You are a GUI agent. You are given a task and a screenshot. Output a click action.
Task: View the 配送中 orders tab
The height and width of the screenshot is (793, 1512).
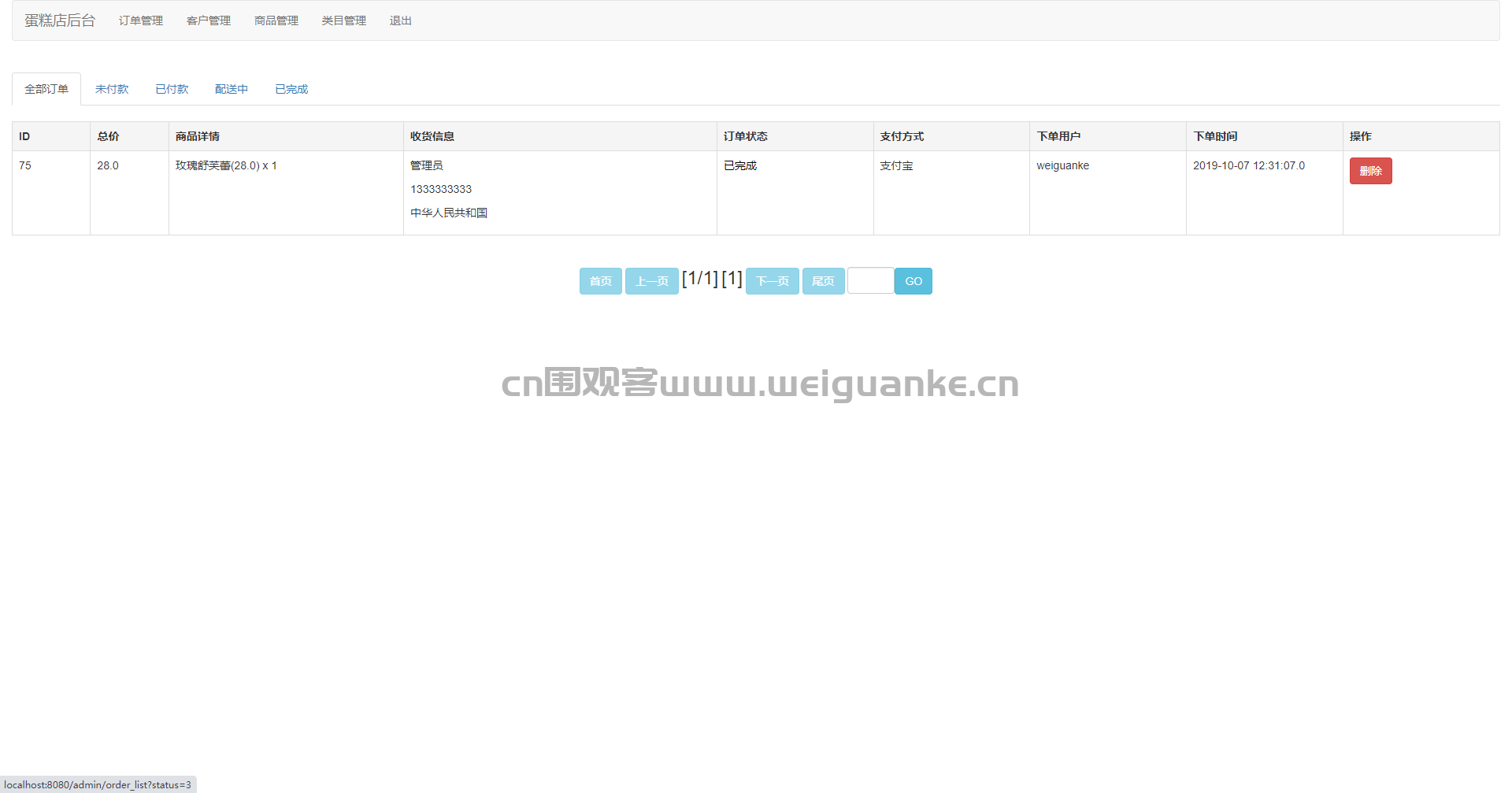tap(232, 89)
